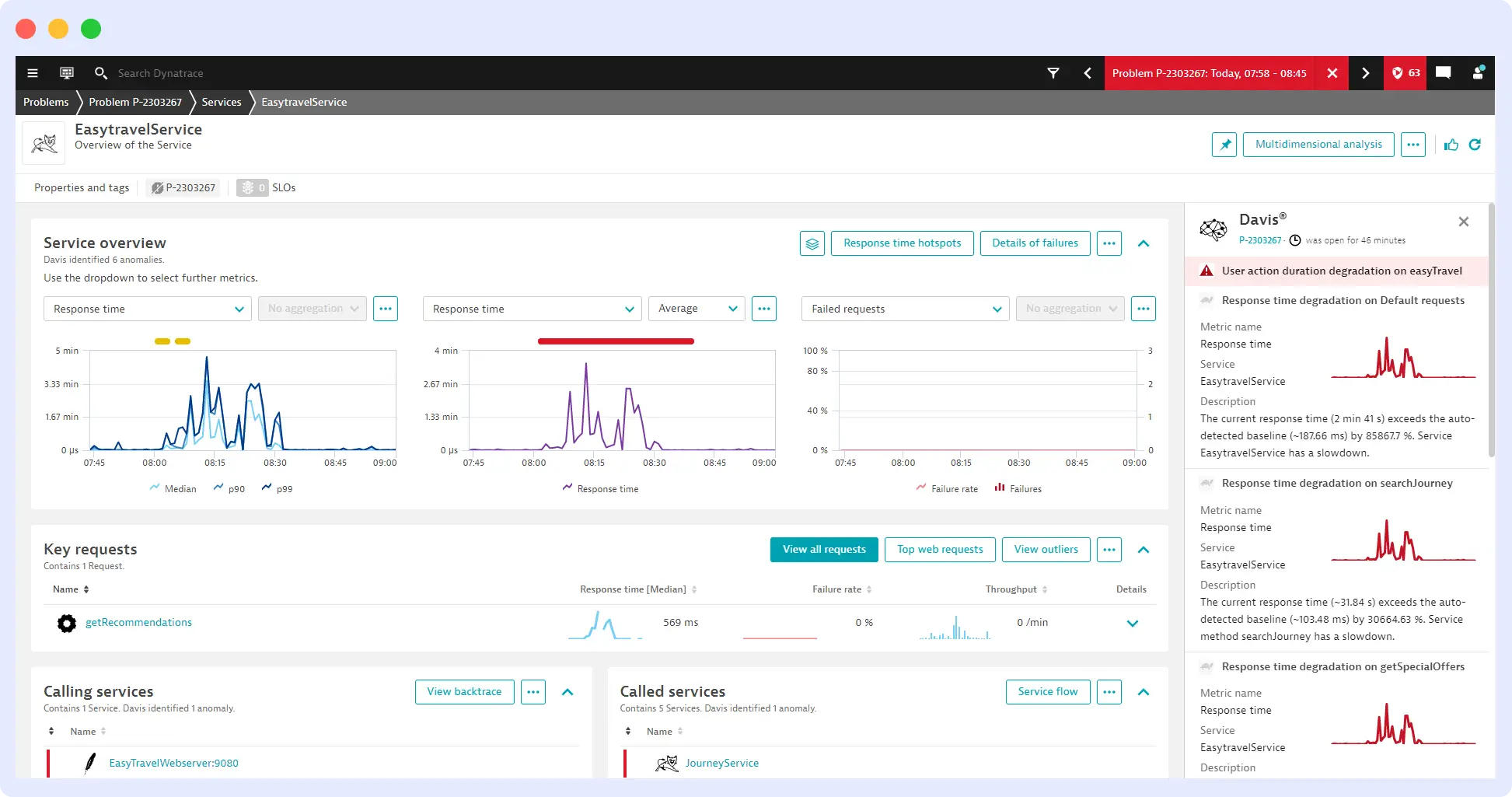Open the first Response time metric dropdown
This screenshot has height=797, width=1512.
148,309
